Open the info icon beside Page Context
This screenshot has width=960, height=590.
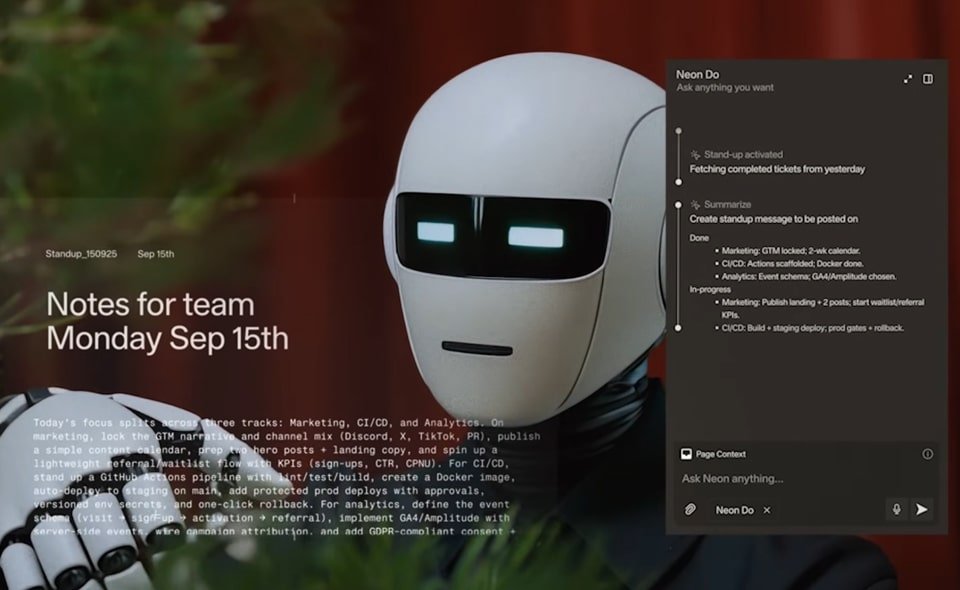927,454
